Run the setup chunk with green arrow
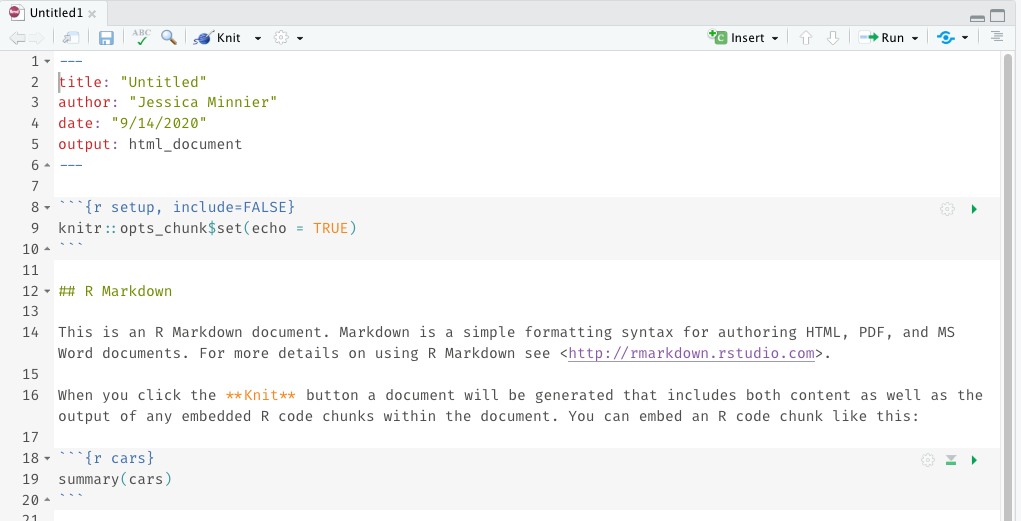 pyautogui.click(x=974, y=209)
